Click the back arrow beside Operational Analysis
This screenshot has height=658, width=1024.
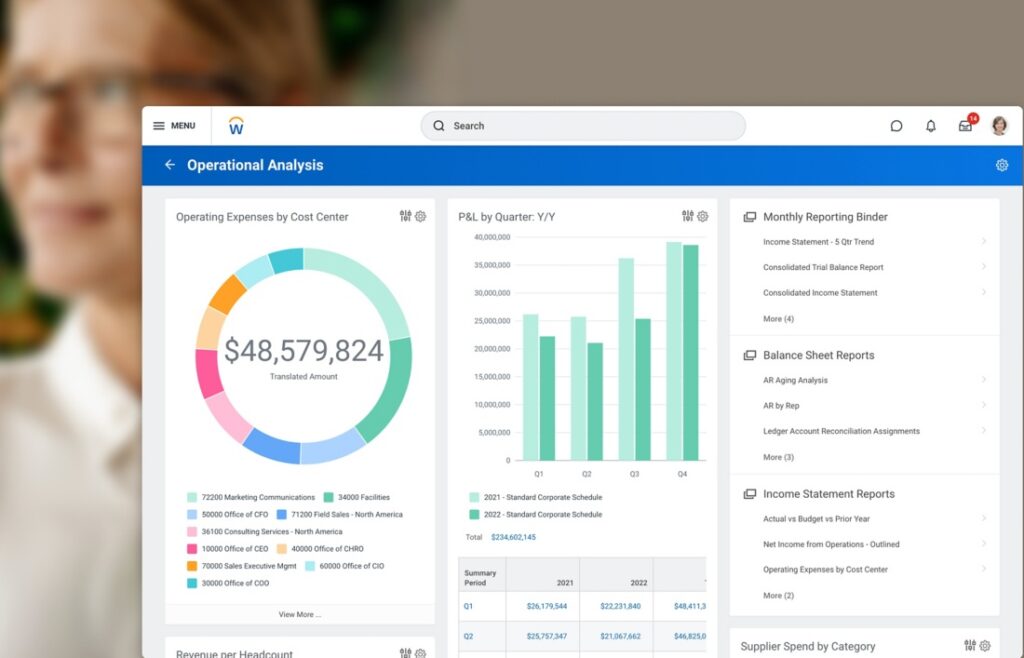click(x=170, y=165)
